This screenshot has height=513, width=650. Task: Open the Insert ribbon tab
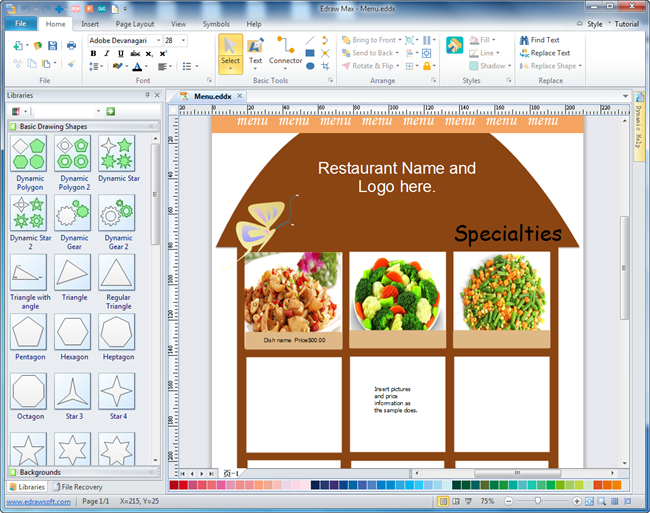(x=90, y=23)
